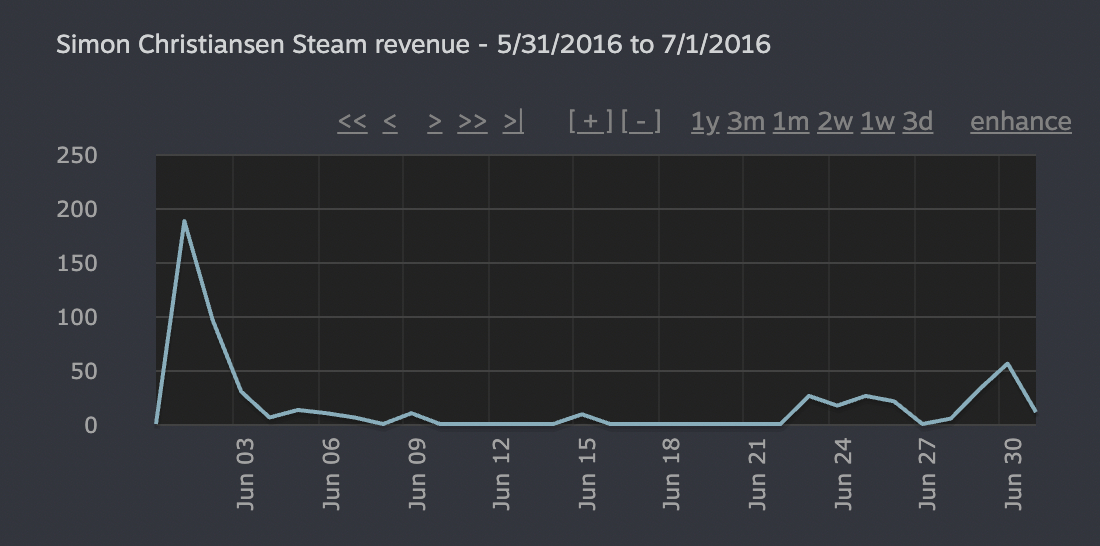Click the Jun 03 x-axis label
1100x546 pixels.
pyautogui.click(x=246, y=484)
